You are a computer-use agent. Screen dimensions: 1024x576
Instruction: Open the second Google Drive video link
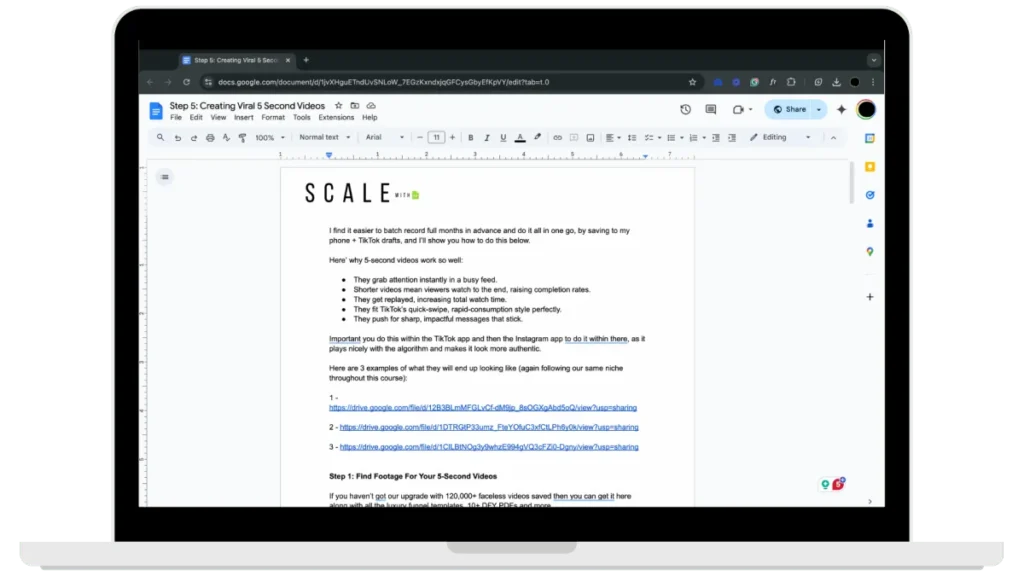pos(489,427)
